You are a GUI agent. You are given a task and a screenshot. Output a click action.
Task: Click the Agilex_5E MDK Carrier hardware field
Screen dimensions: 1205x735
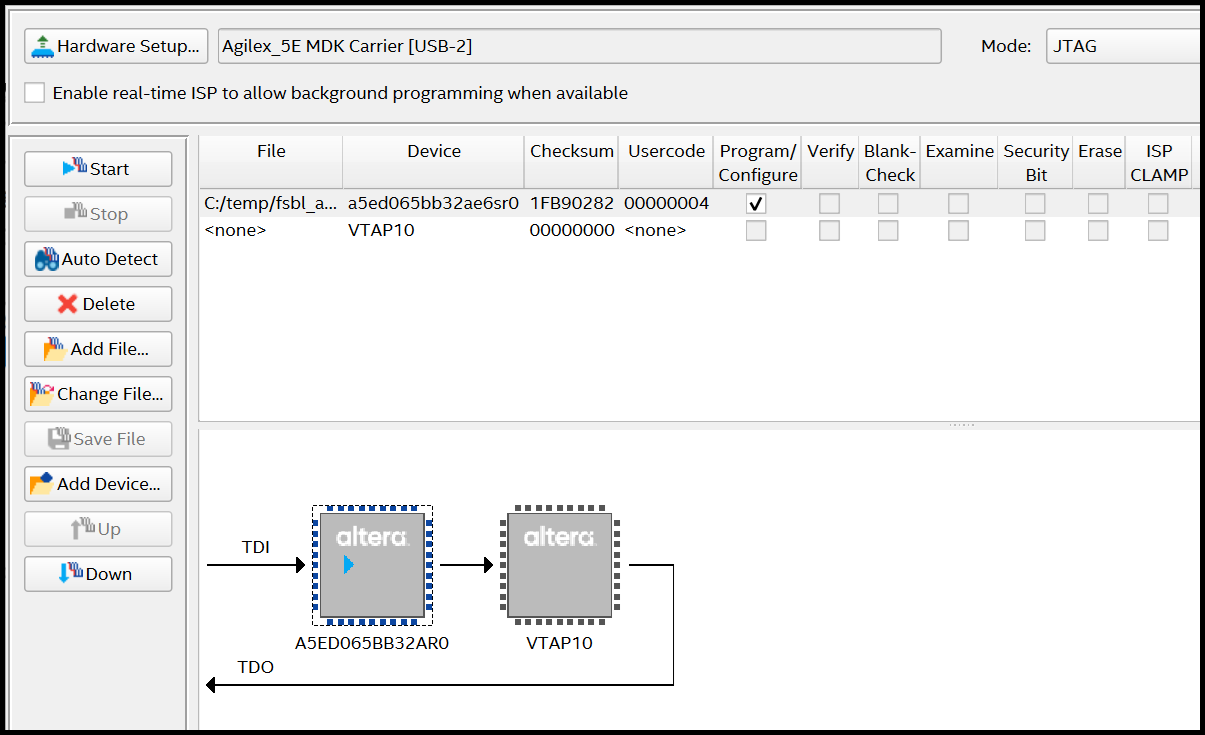(x=579, y=46)
